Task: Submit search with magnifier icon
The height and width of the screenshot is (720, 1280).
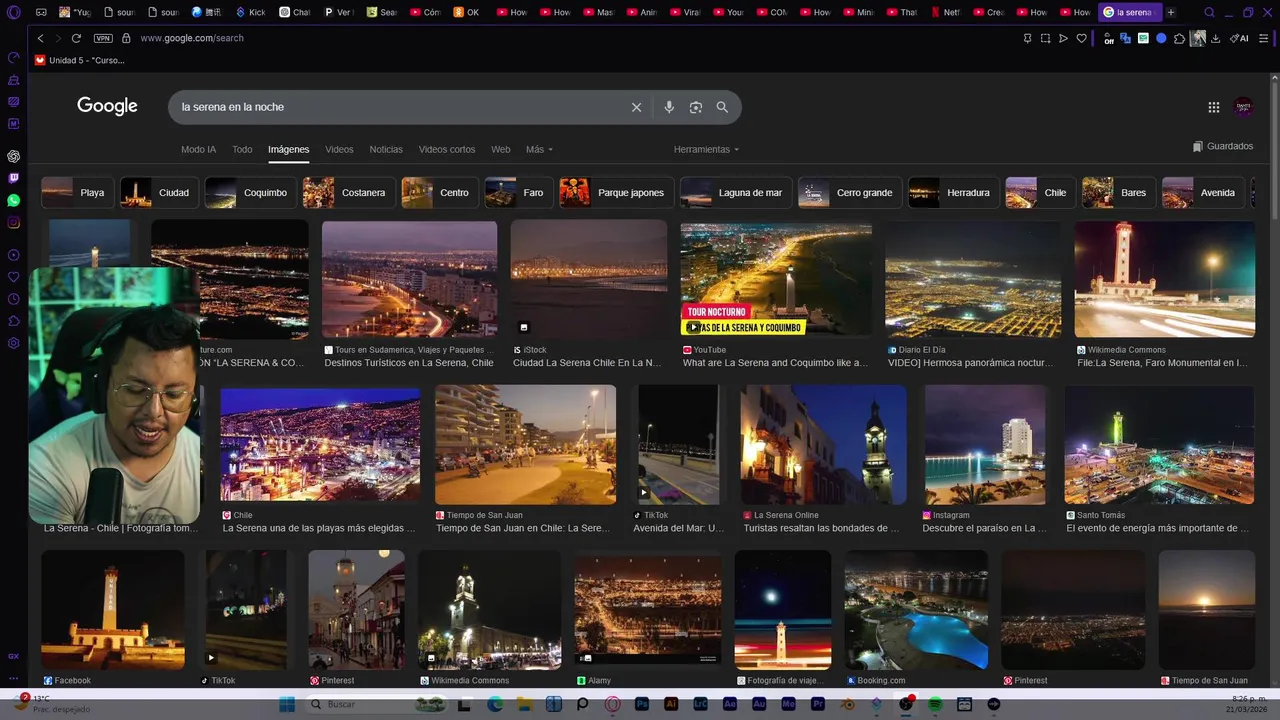Action: 722,107
